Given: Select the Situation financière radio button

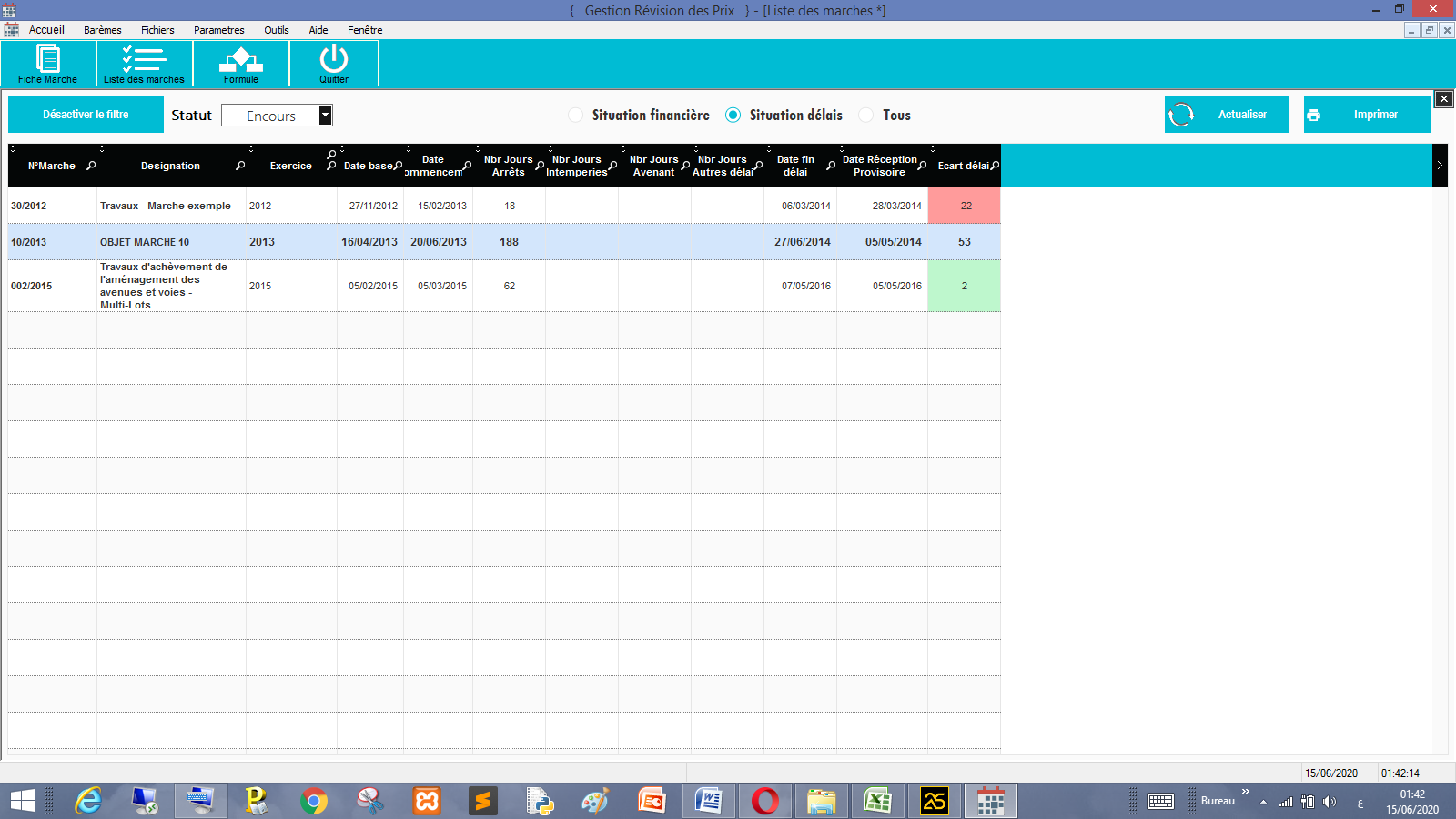Looking at the screenshot, I should [x=575, y=115].
